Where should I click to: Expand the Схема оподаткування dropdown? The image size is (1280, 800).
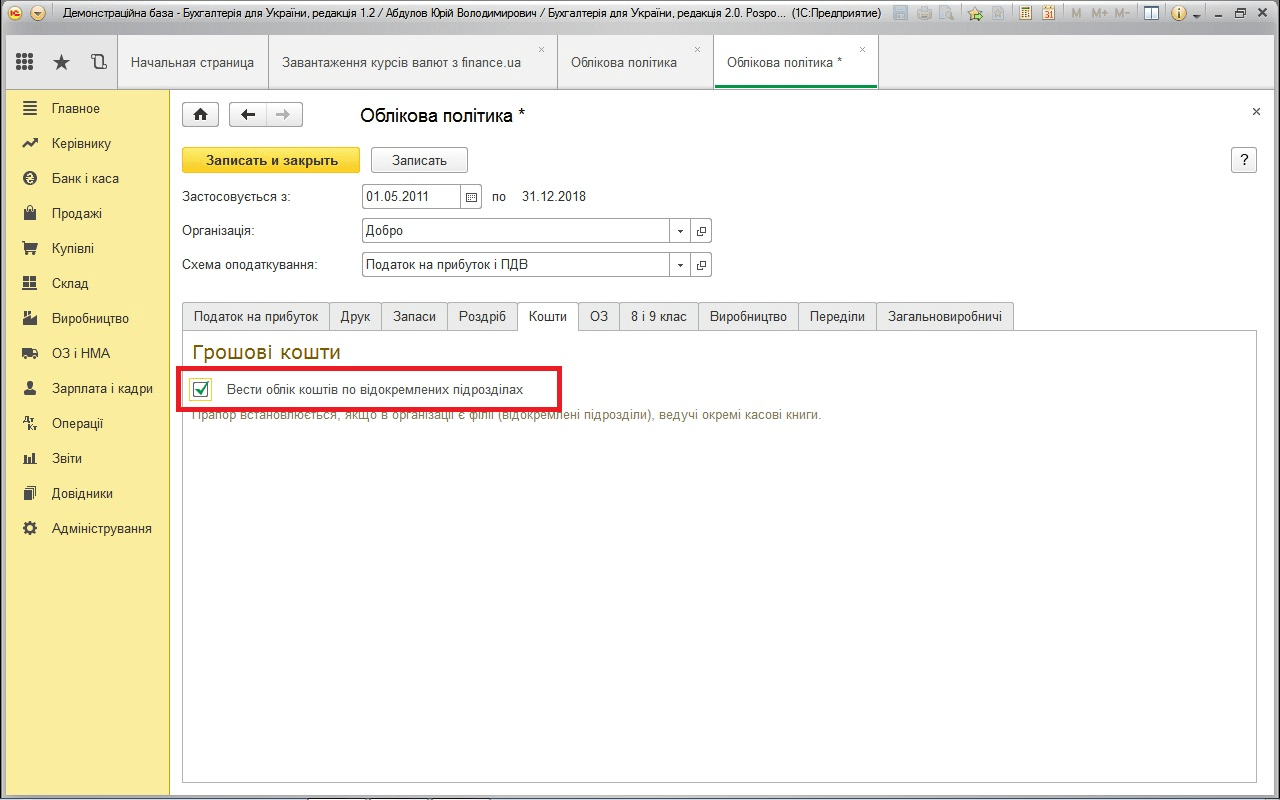tap(680, 265)
